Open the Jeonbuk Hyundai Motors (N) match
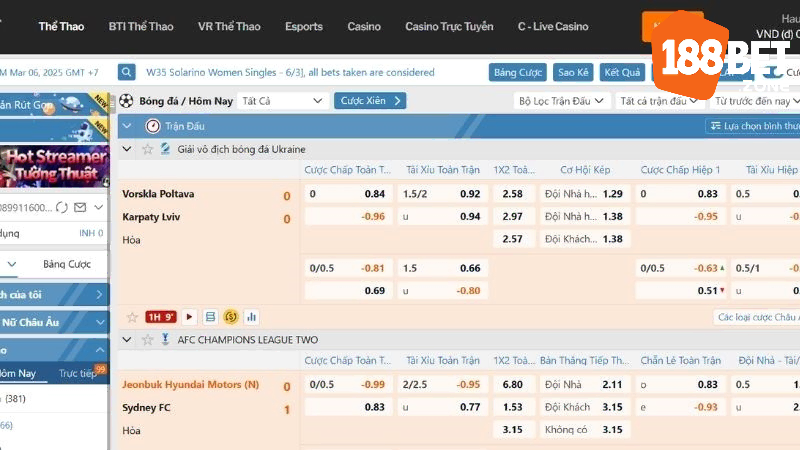800x450 pixels. pos(190,385)
